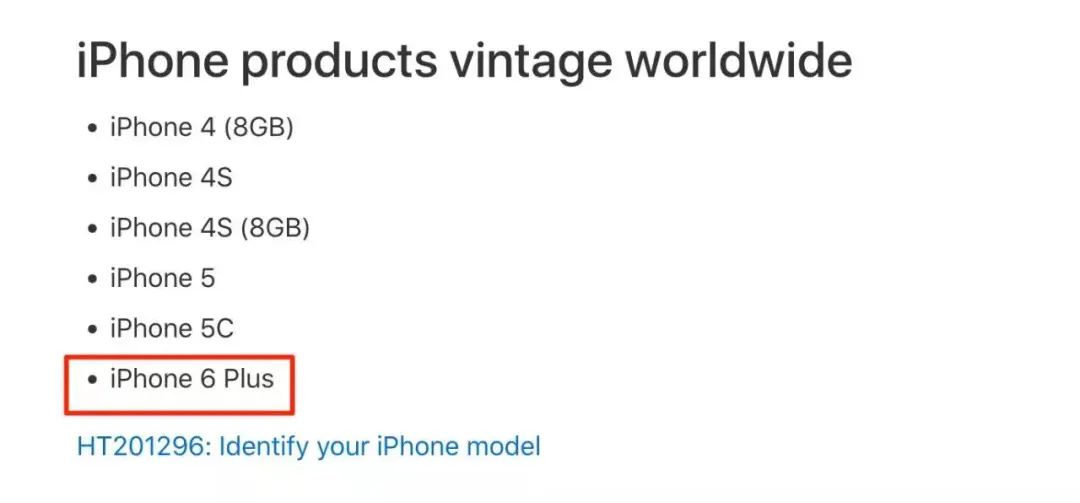Click the bullet before plain iPhone 4S
This screenshot has height=503, width=1080.
pos(93,179)
